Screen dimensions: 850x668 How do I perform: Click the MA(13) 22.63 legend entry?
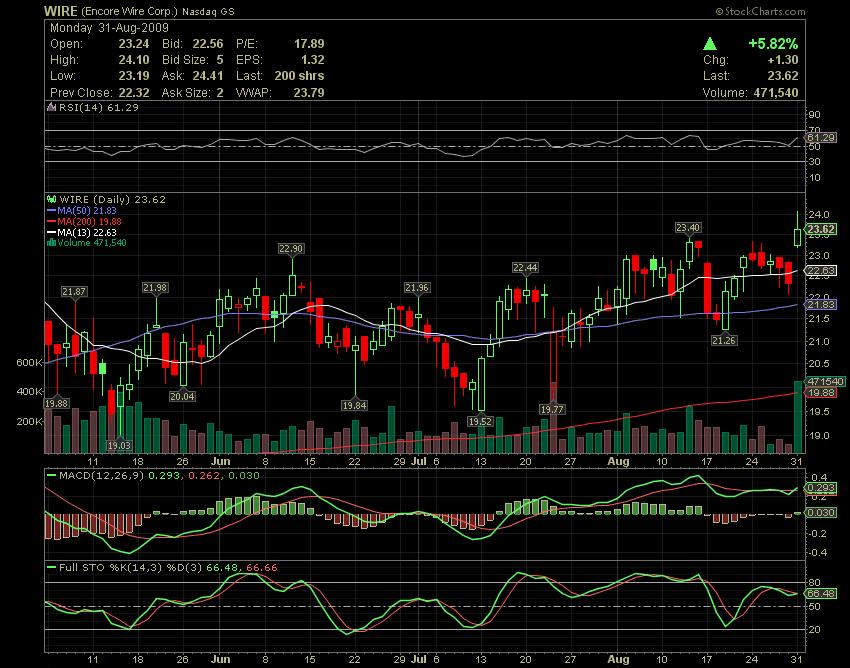(82, 232)
